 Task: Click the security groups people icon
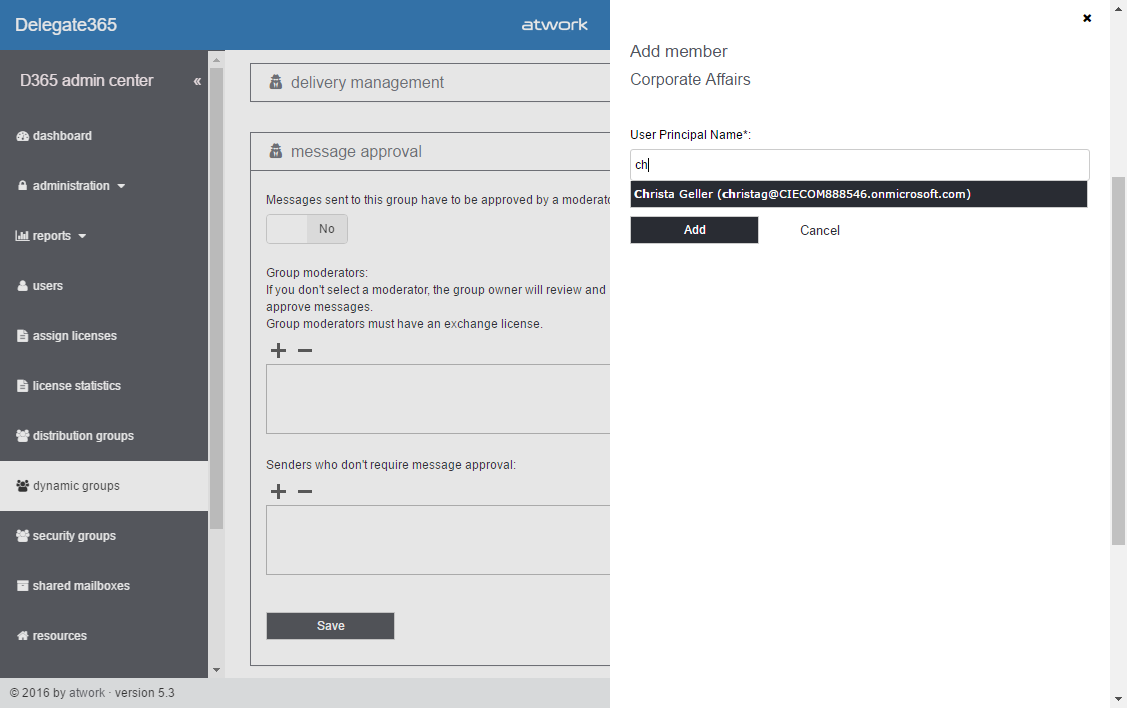[22, 535]
